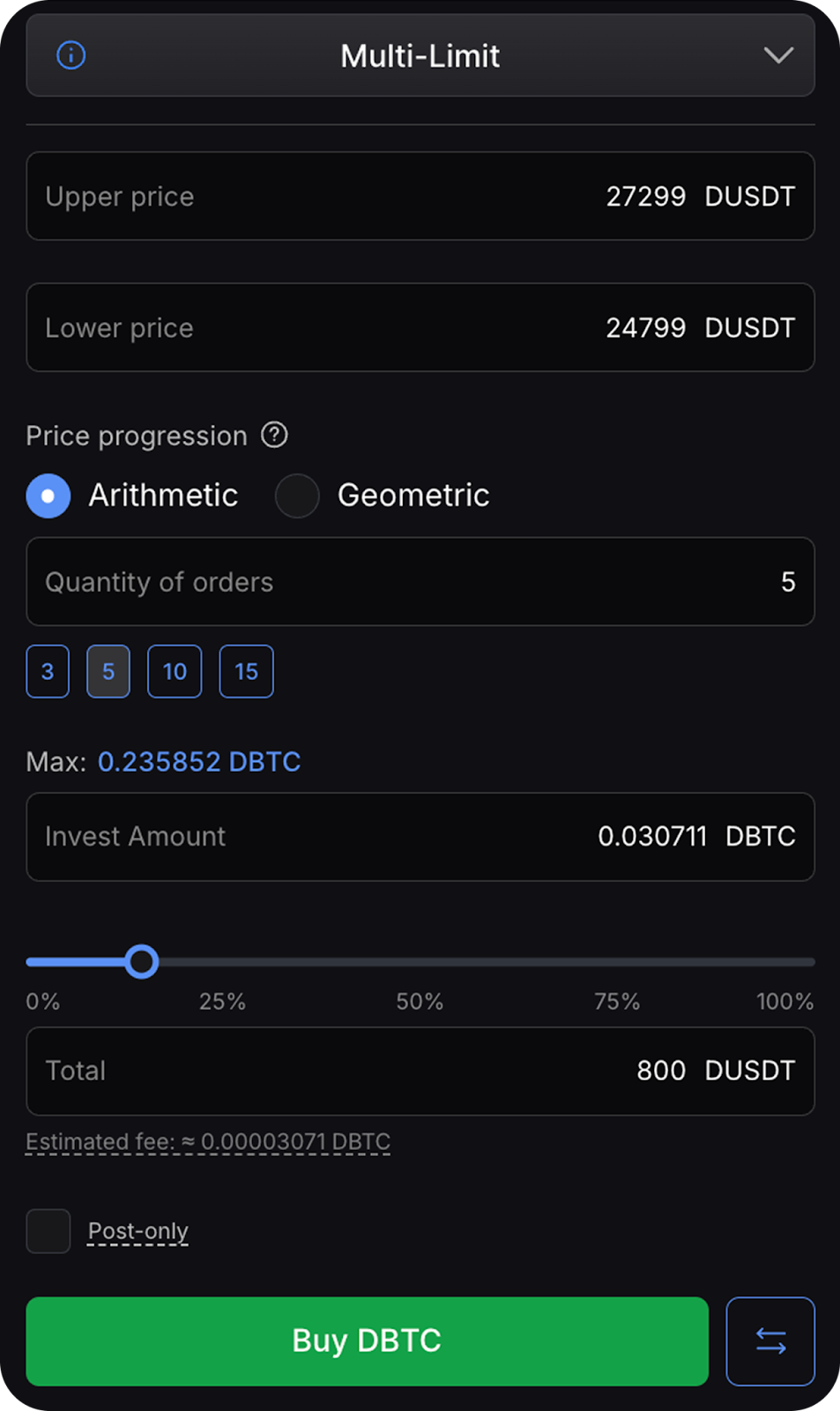Pick the 10 orders preset
This screenshot has width=840, height=1411.
[x=175, y=671]
